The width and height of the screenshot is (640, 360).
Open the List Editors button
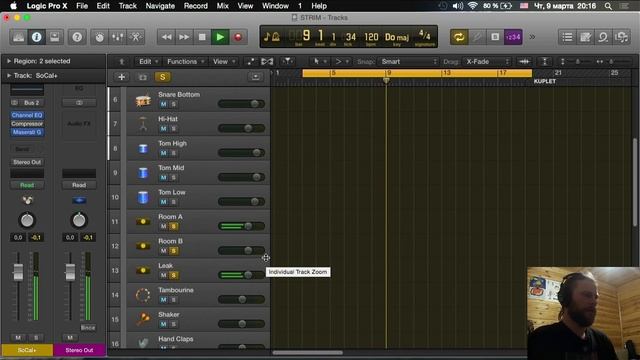pyautogui.click(x=567, y=37)
